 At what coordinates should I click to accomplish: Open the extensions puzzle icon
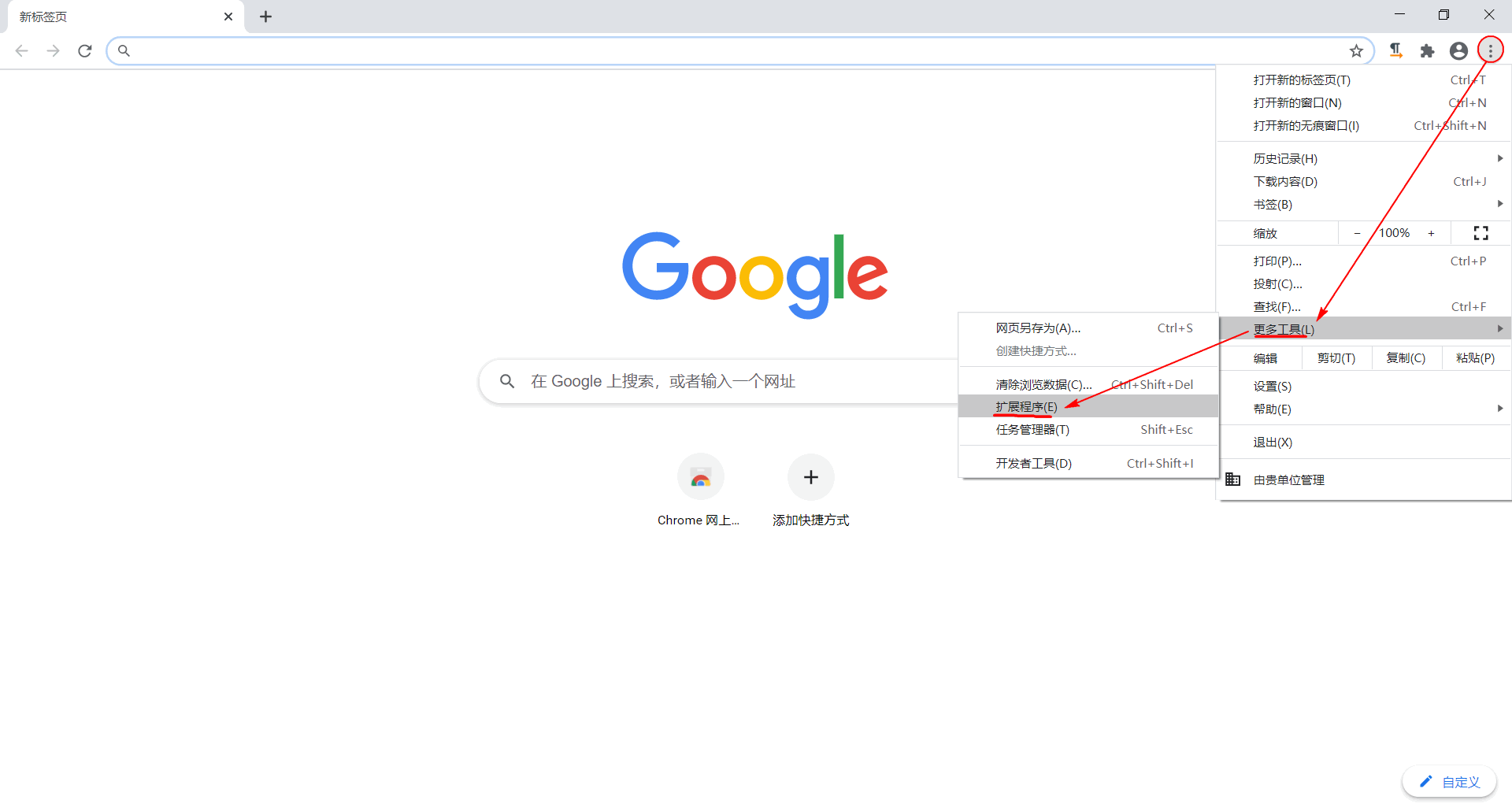click(x=1427, y=51)
